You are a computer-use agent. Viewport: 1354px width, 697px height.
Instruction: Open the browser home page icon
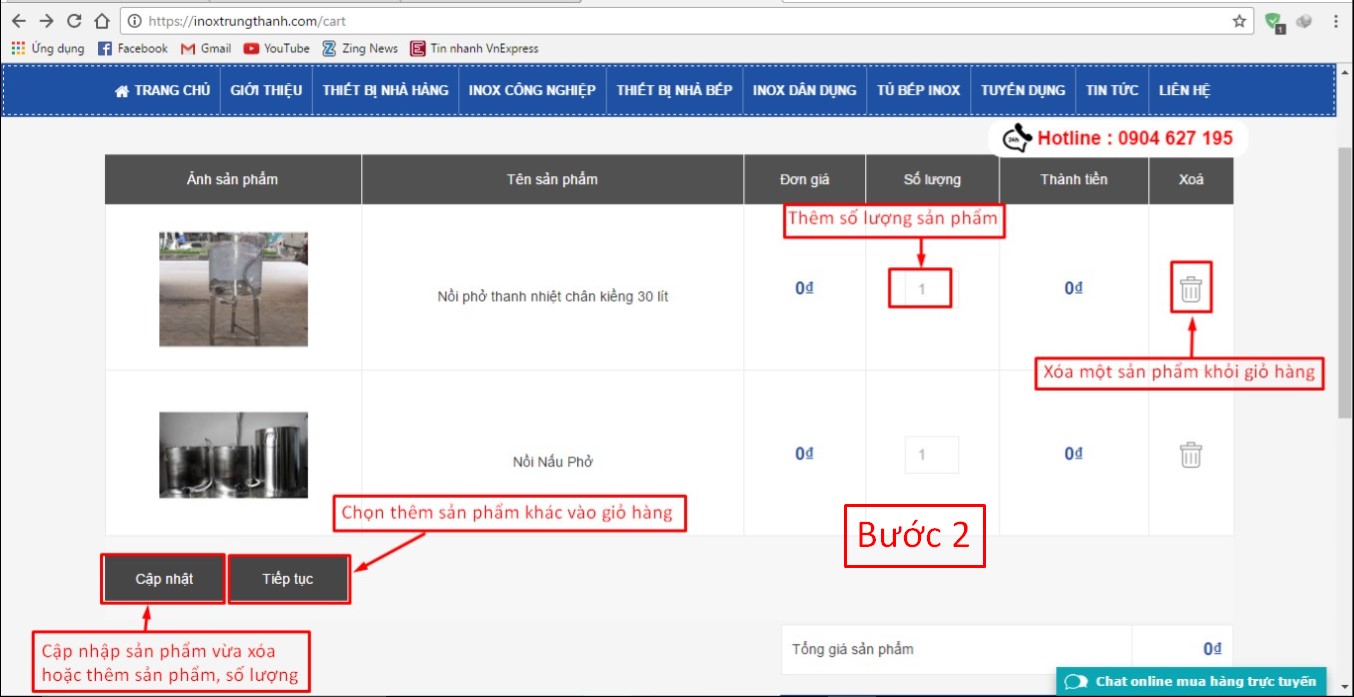point(101,21)
